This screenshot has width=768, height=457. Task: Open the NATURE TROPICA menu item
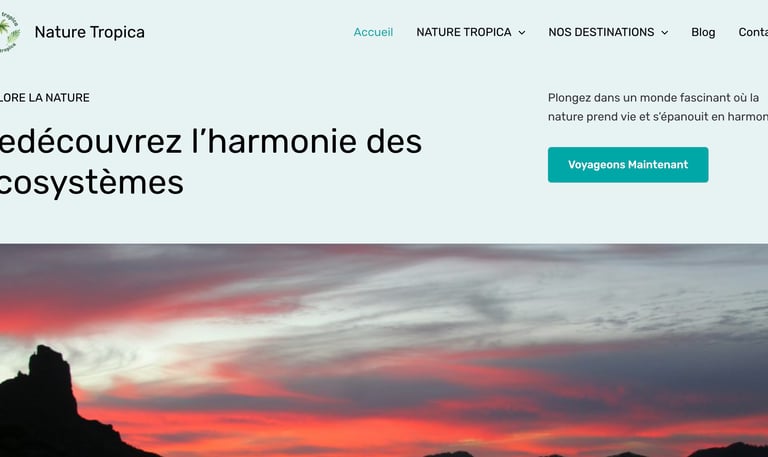(464, 32)
